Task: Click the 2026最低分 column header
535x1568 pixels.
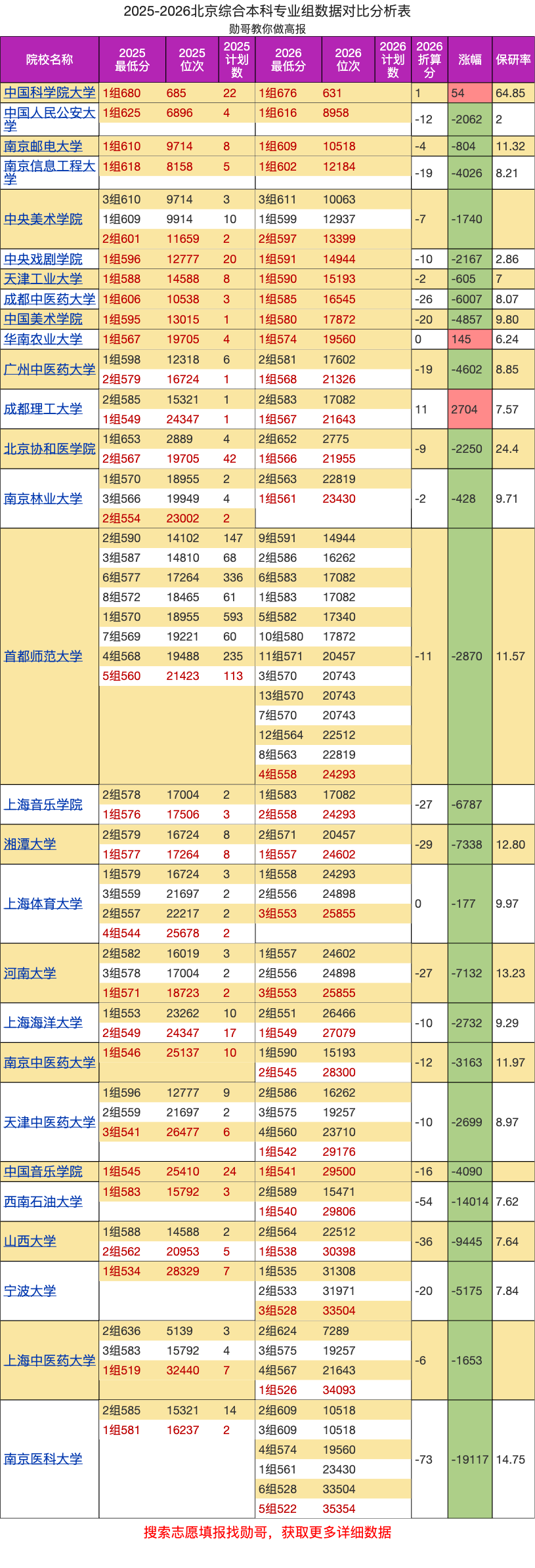Action: (288, 59)
